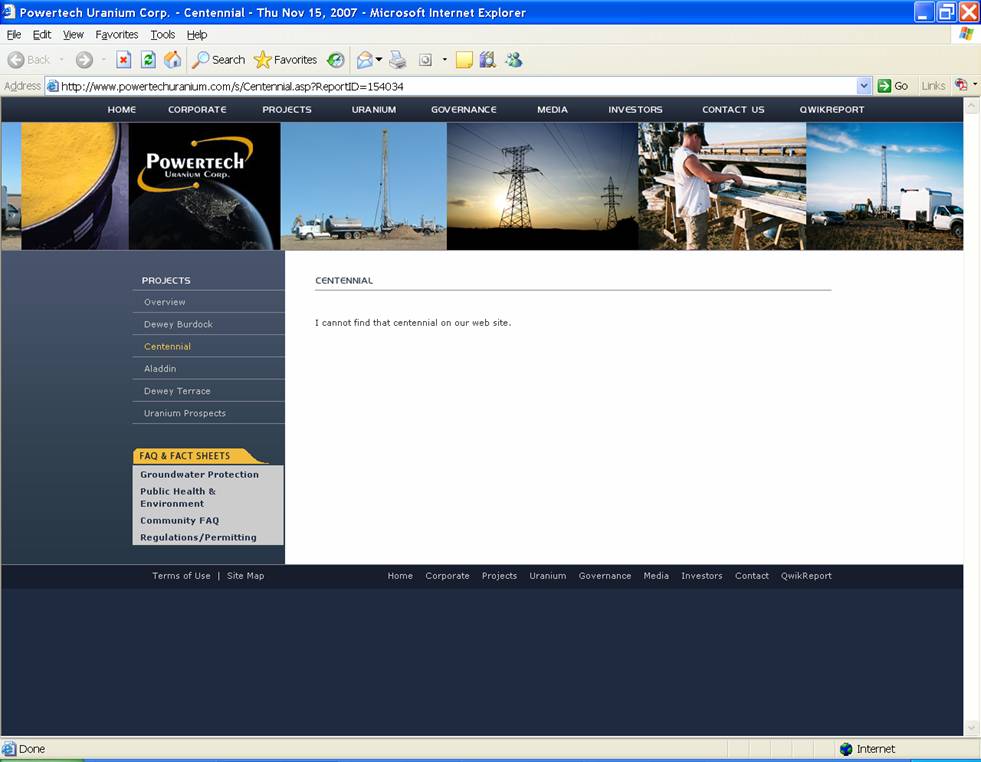
Task: Click the Back arrow button
Action: point(28,60)
